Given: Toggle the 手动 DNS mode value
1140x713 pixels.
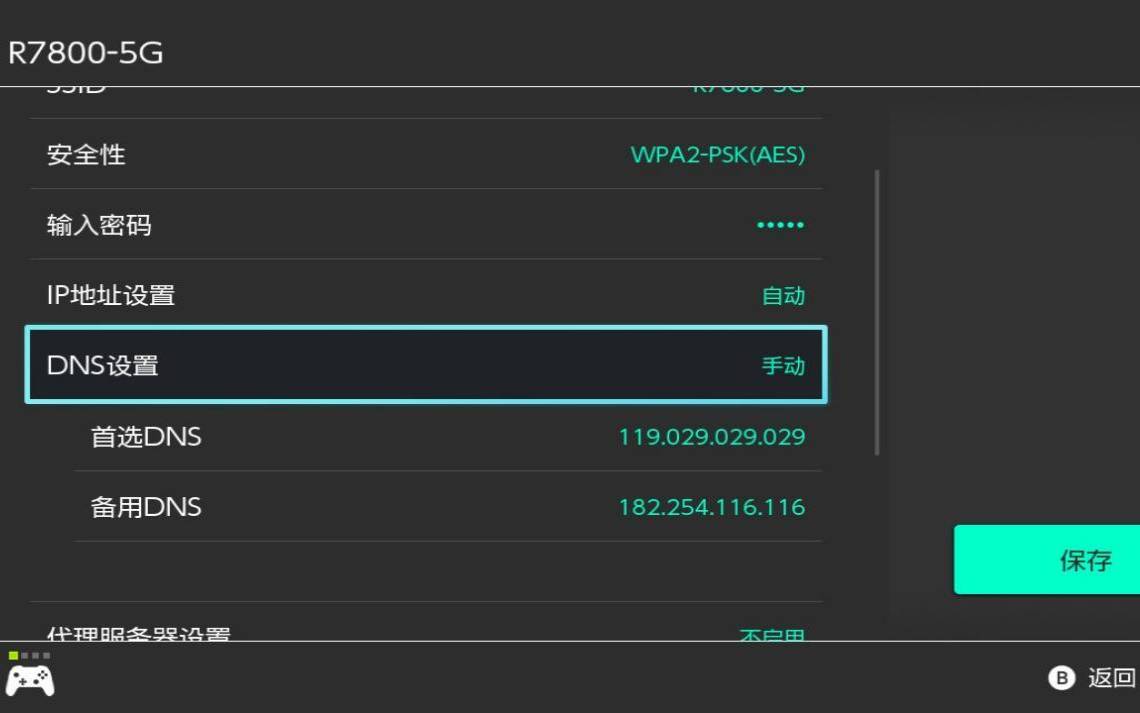Looking at the screenshot, I should pyautogui.click(x=782, y=366).
